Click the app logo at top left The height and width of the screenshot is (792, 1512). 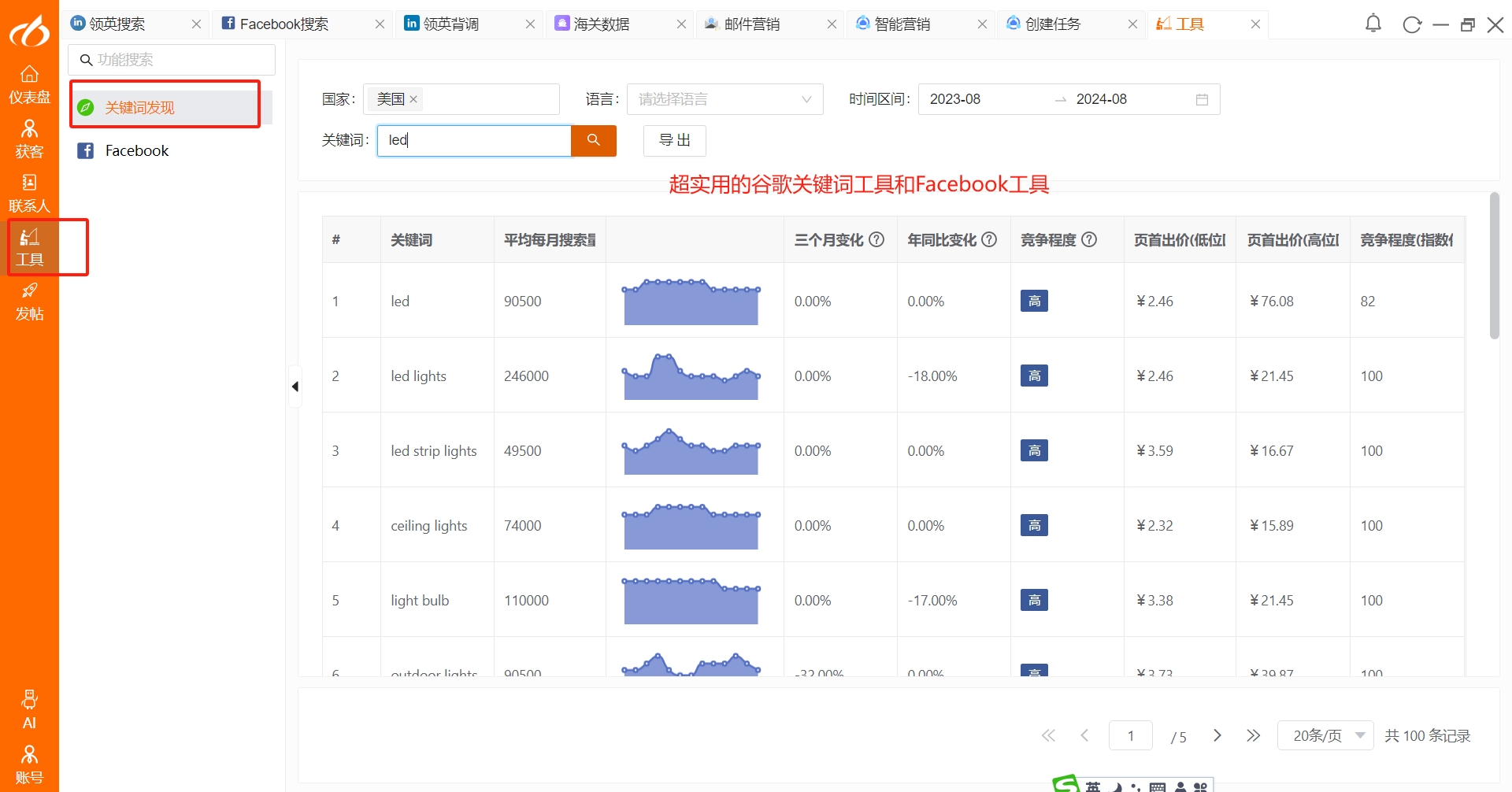click(29, 30)
